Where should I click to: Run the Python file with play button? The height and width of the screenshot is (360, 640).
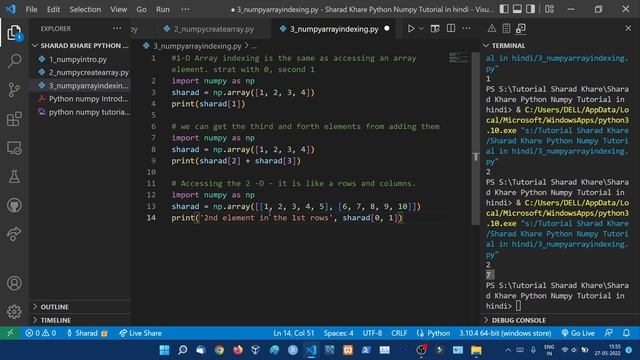(x=411, y=29)
